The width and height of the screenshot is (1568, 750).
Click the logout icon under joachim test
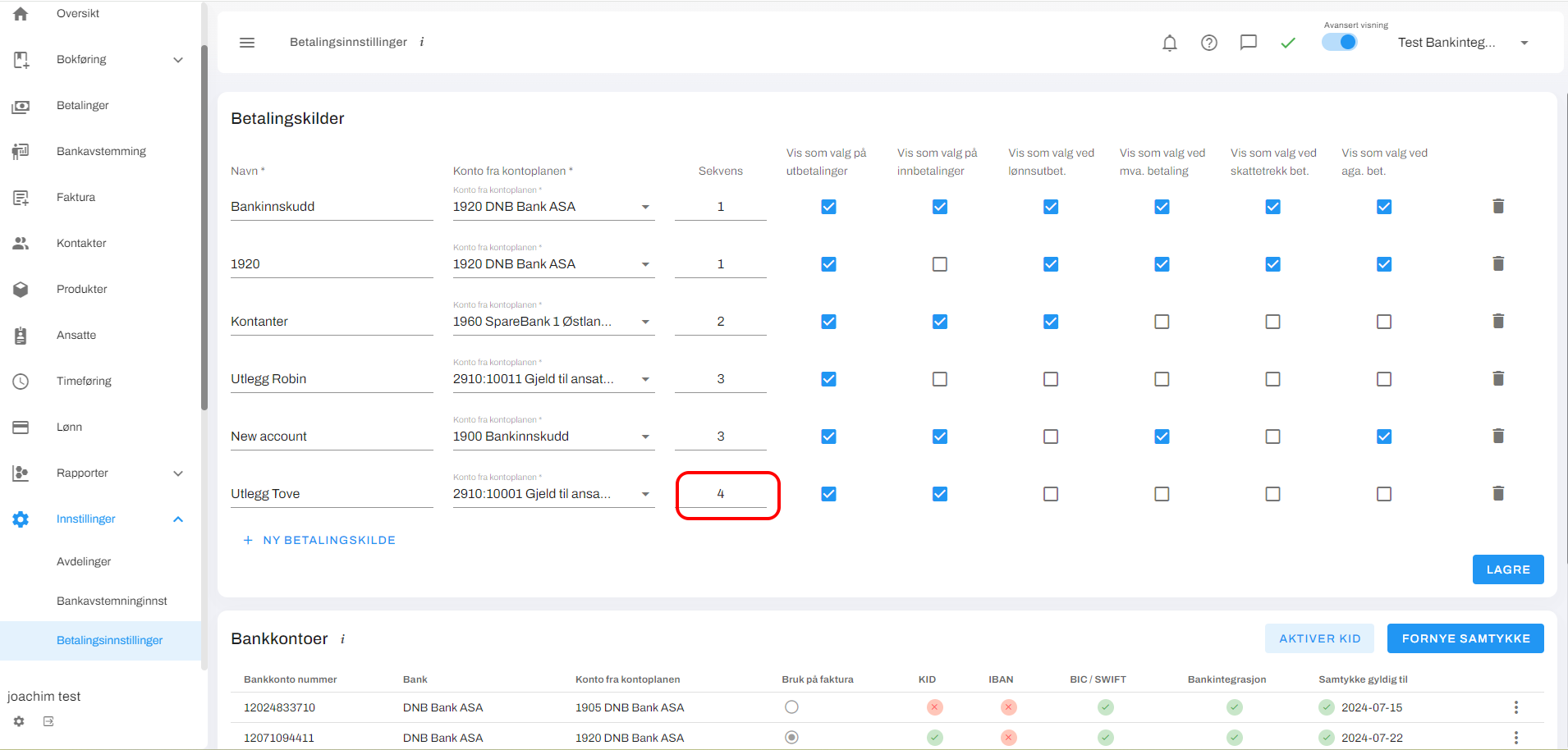(48, 721)
